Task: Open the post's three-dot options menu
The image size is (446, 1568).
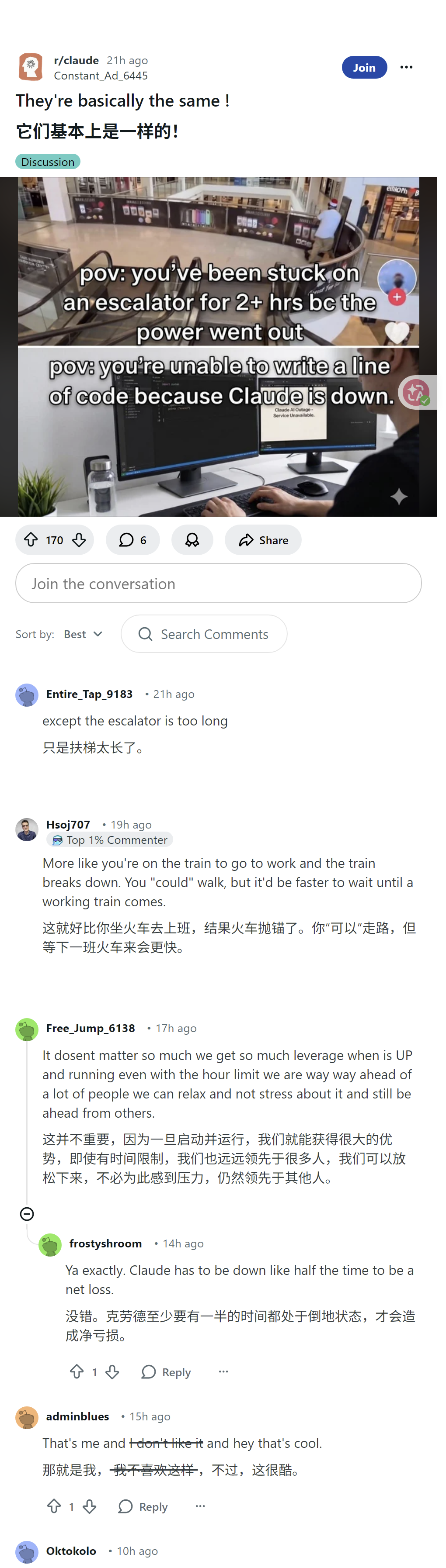Action: point(406,68)
